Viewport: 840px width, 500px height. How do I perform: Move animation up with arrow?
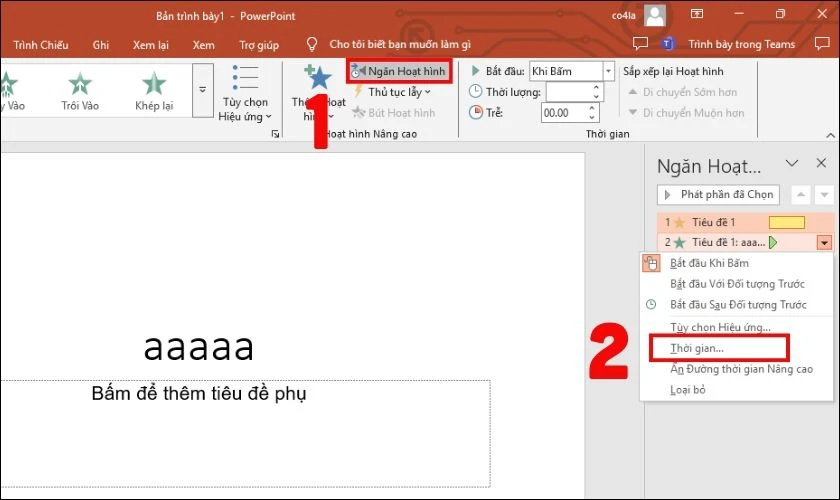pos(800,195)
